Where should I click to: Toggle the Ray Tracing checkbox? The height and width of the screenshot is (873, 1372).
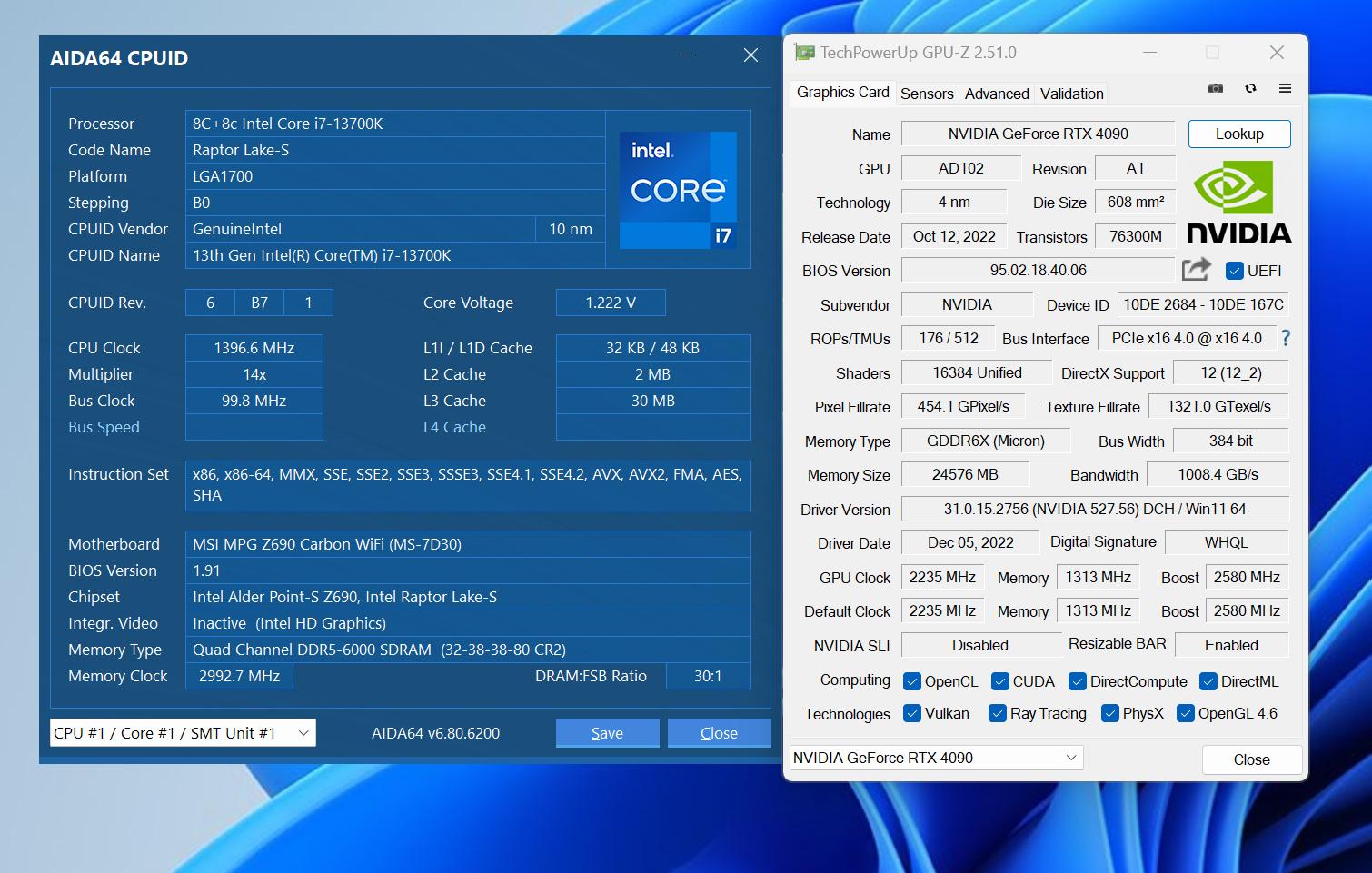click(x=998, y=713)
